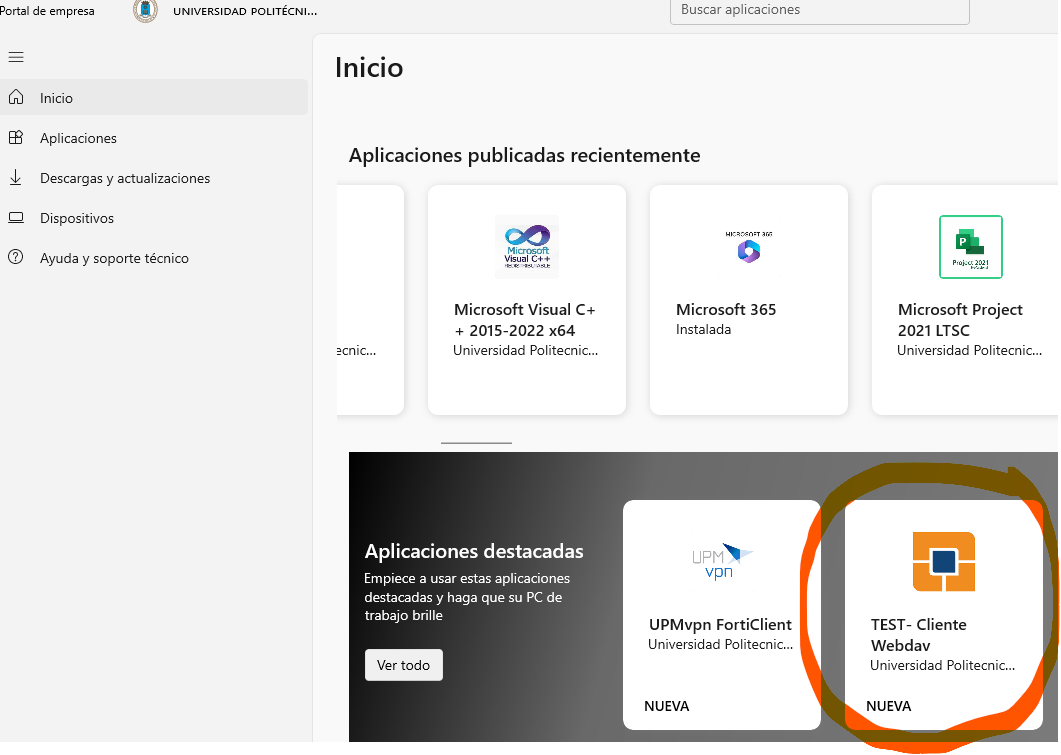This screenshot has width=1061, height=755.
Task: Open Ayuda y soporte técnico
Action: coord(154,258)
